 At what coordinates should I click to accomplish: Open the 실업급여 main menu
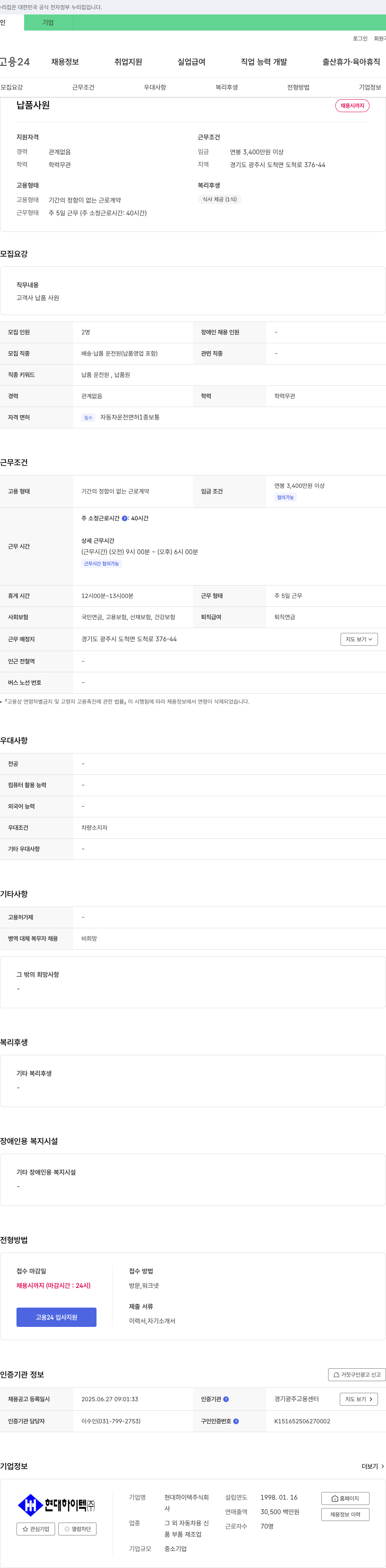click(192, 62)
